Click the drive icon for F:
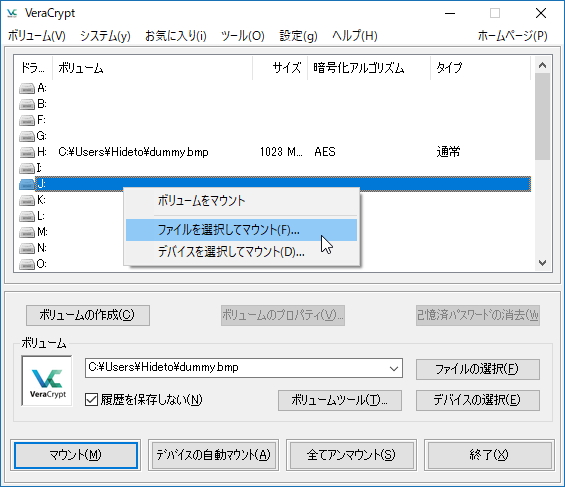Screen dimensions: 565x487 [x=27, y=120]
